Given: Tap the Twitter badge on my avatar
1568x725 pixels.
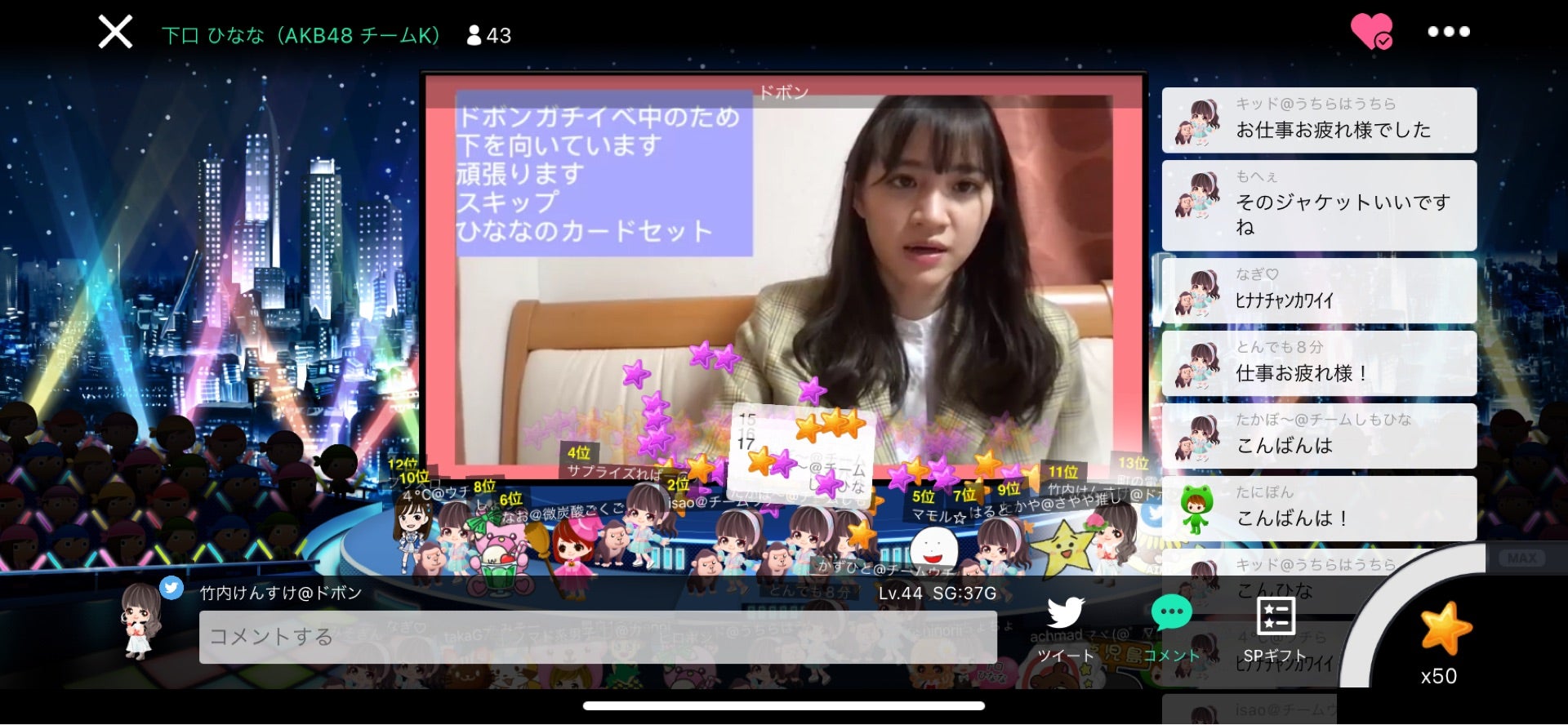Looking at the screenshot, I should click(x=171, y=588).
